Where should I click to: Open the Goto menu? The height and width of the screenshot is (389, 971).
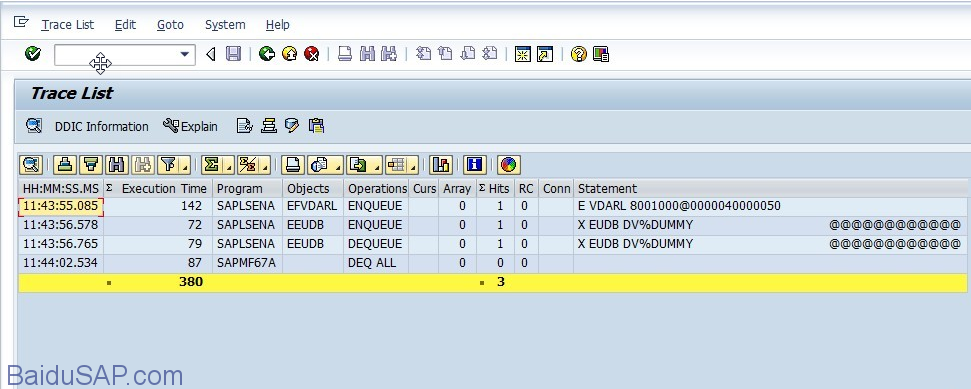tap(170, 25)
